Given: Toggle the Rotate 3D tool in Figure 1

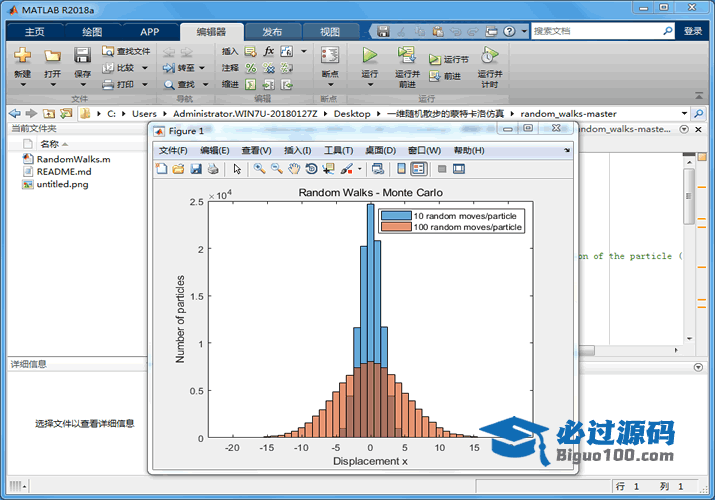Looking at the screenshot, I should coord(311,169).
